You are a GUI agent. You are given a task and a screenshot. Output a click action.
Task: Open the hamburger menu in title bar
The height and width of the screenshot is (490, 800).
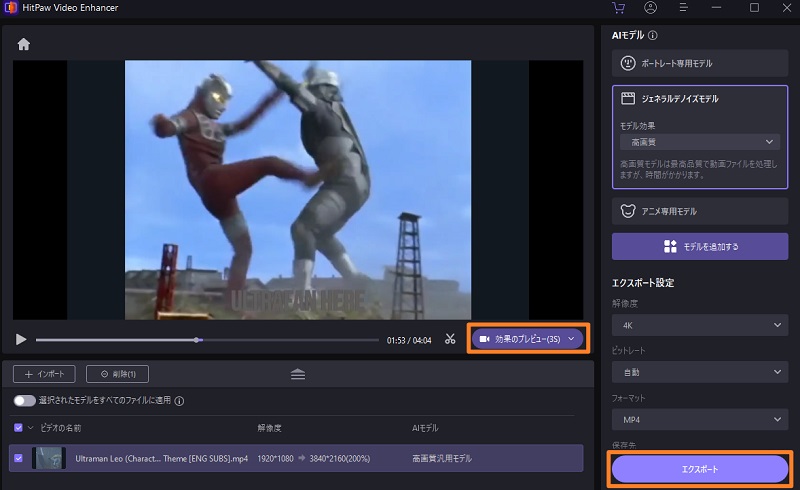683,8
